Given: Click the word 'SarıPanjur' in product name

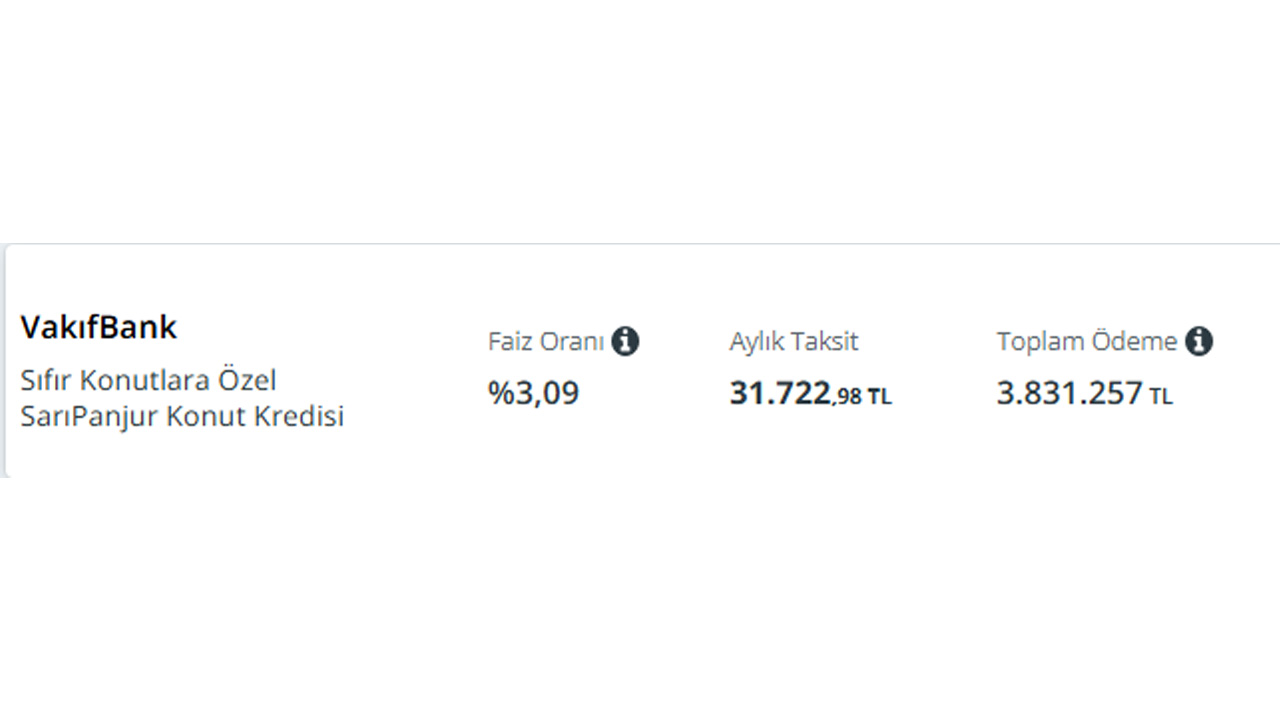Looking at the screenshot, I should click(x=89, y=416).
